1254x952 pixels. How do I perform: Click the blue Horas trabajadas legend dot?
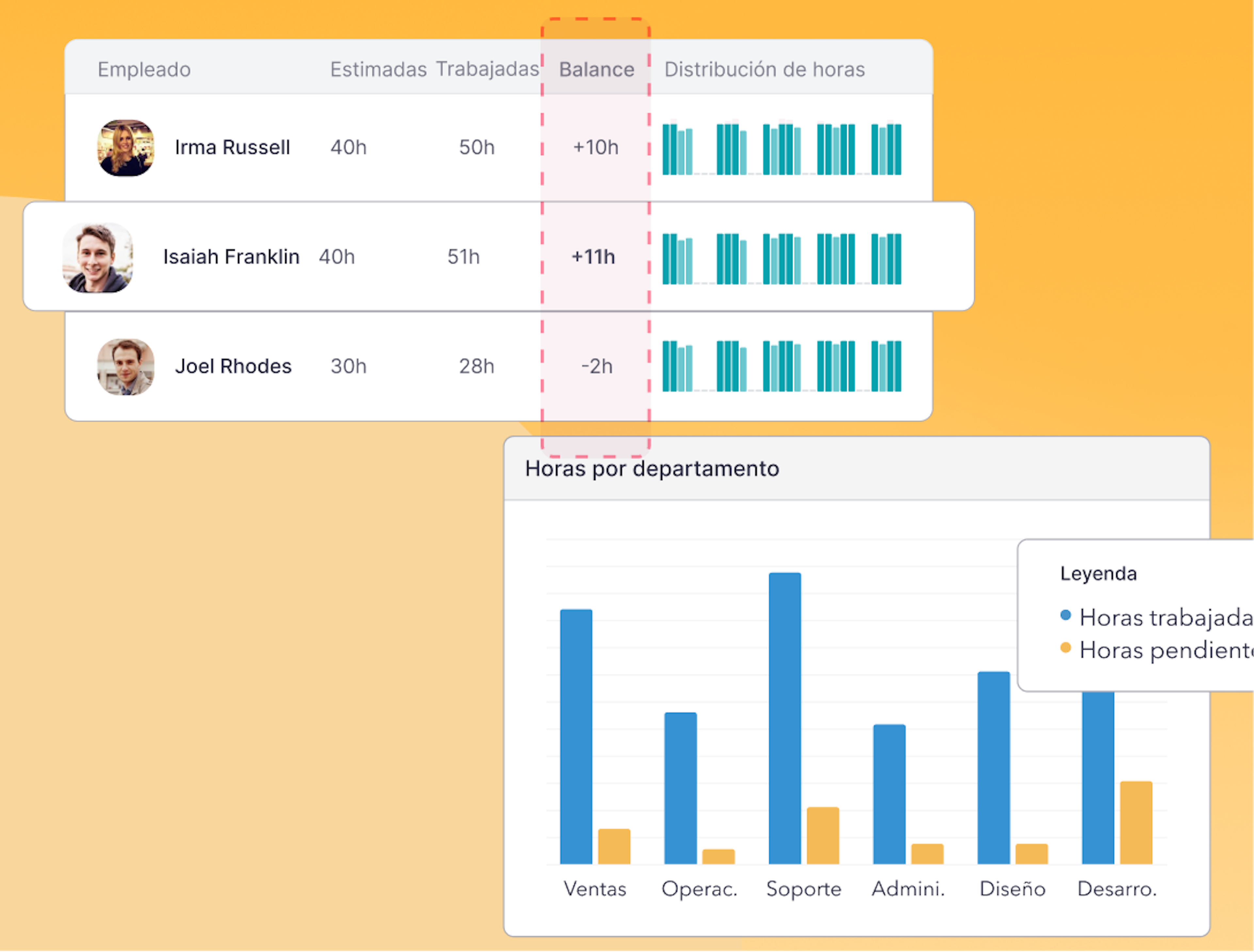1065,615
